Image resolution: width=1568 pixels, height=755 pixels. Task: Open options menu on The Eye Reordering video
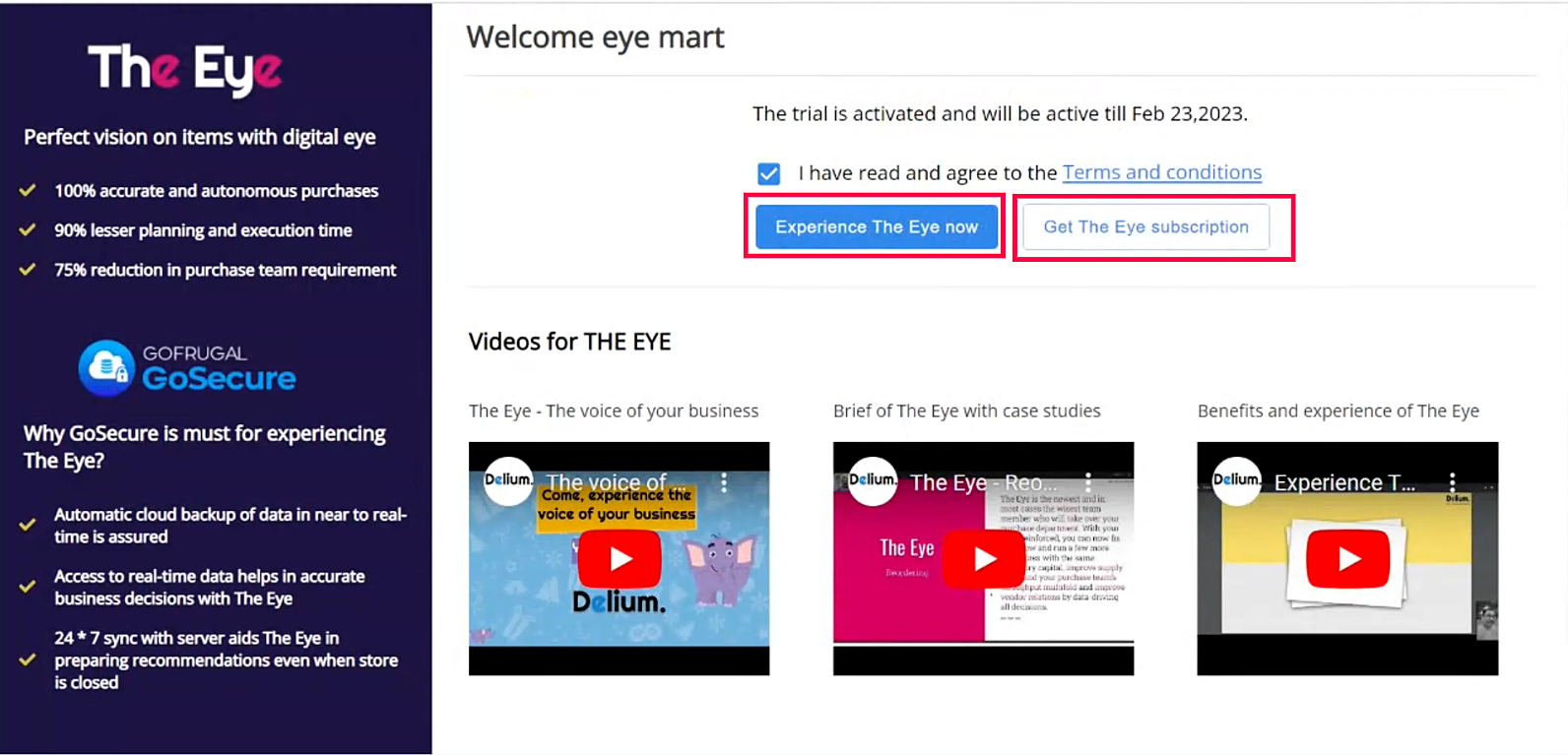1088,482
